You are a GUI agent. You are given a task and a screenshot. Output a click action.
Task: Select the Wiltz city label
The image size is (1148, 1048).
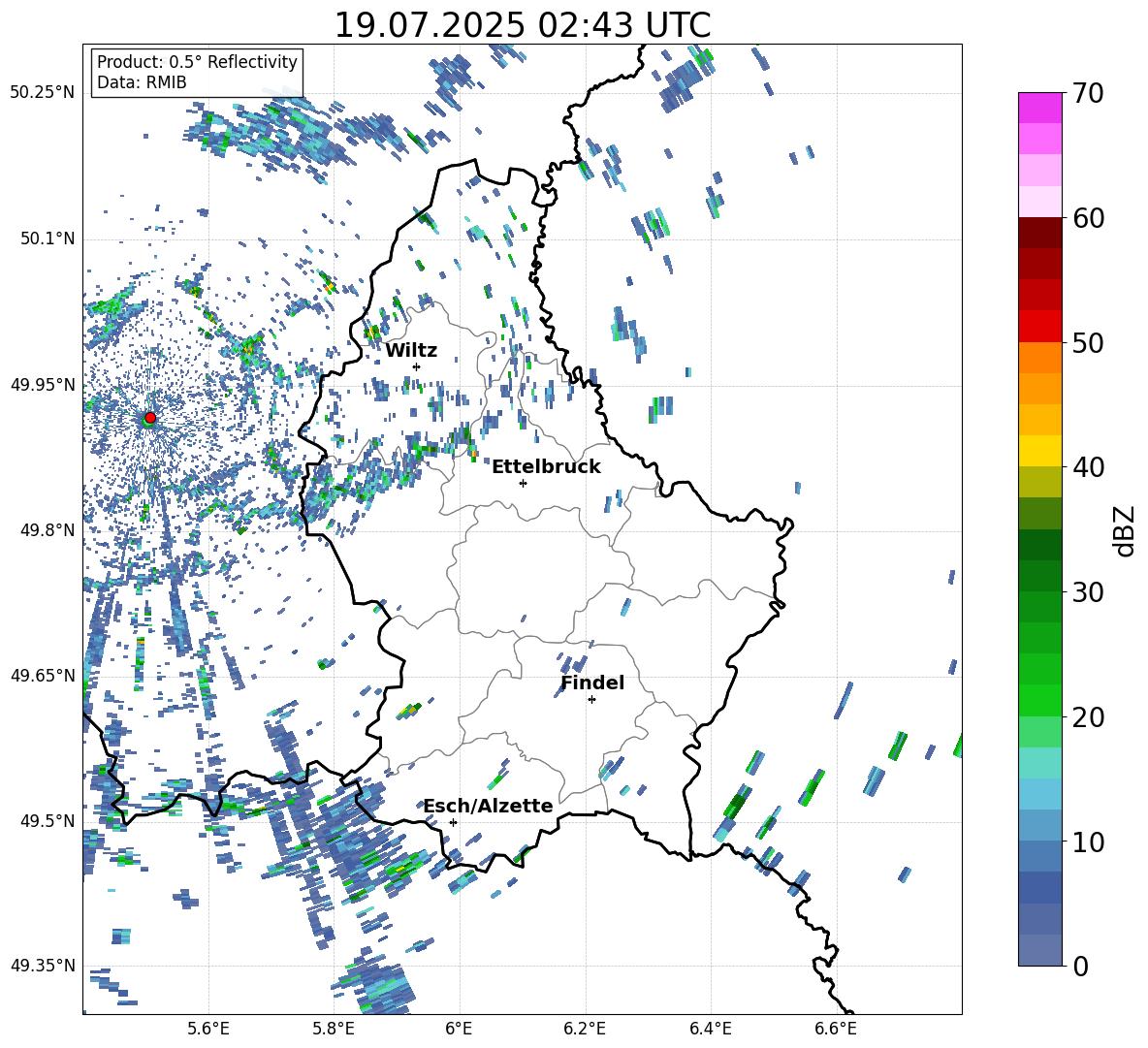[411, 351]
